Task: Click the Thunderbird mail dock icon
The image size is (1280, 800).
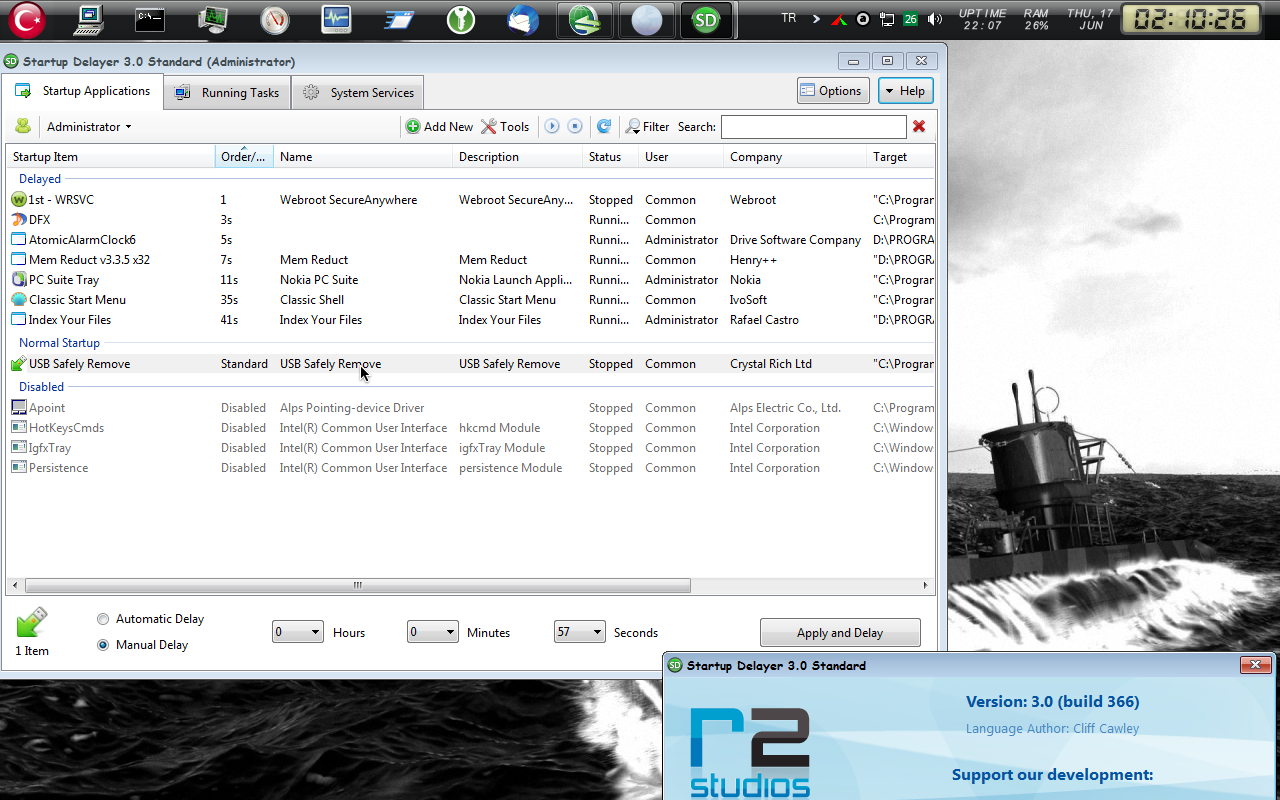Action: [x=523, y=19]
